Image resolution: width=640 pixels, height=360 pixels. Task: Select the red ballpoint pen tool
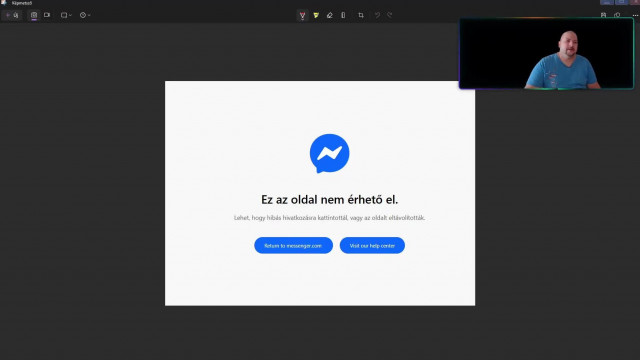pos(302,16)
